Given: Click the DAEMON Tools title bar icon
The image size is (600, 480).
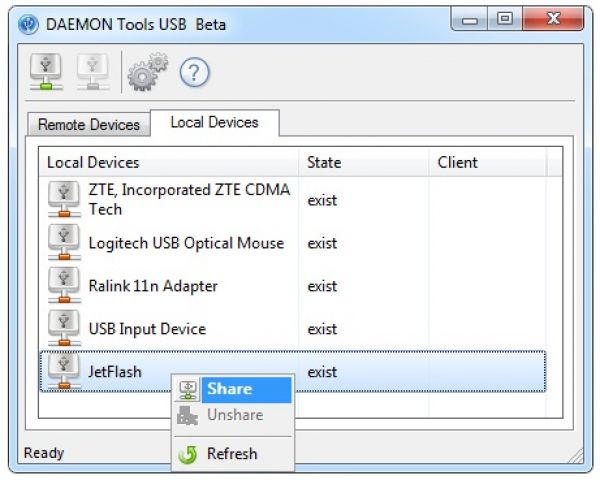Looking at the screenshot, I should pos(28,19).
